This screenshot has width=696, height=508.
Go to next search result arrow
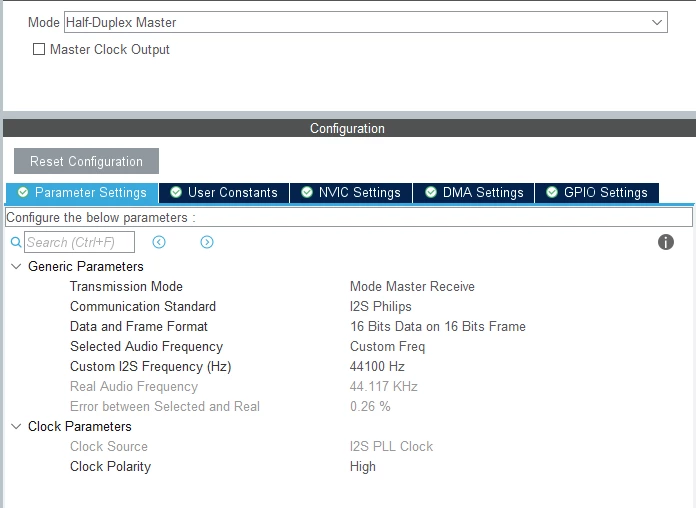[x=207, y=242]
